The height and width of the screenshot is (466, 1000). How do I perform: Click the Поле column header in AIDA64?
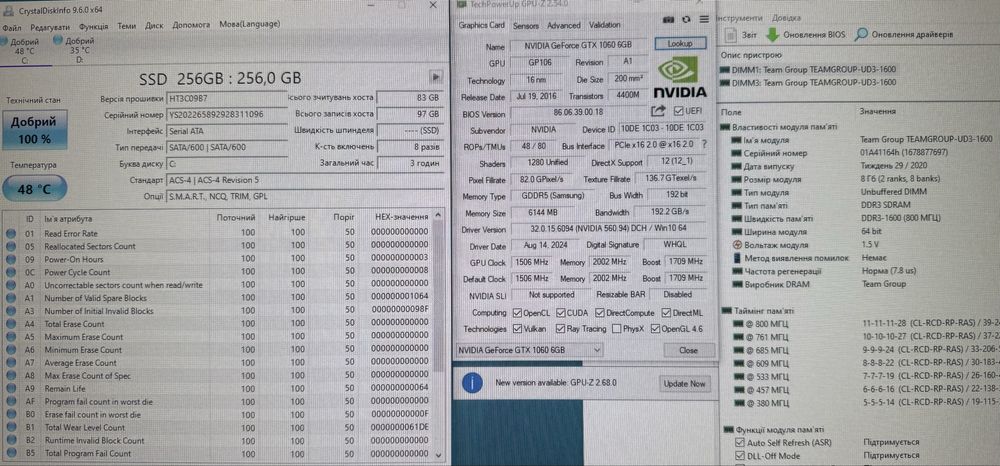tap(732, 111)
